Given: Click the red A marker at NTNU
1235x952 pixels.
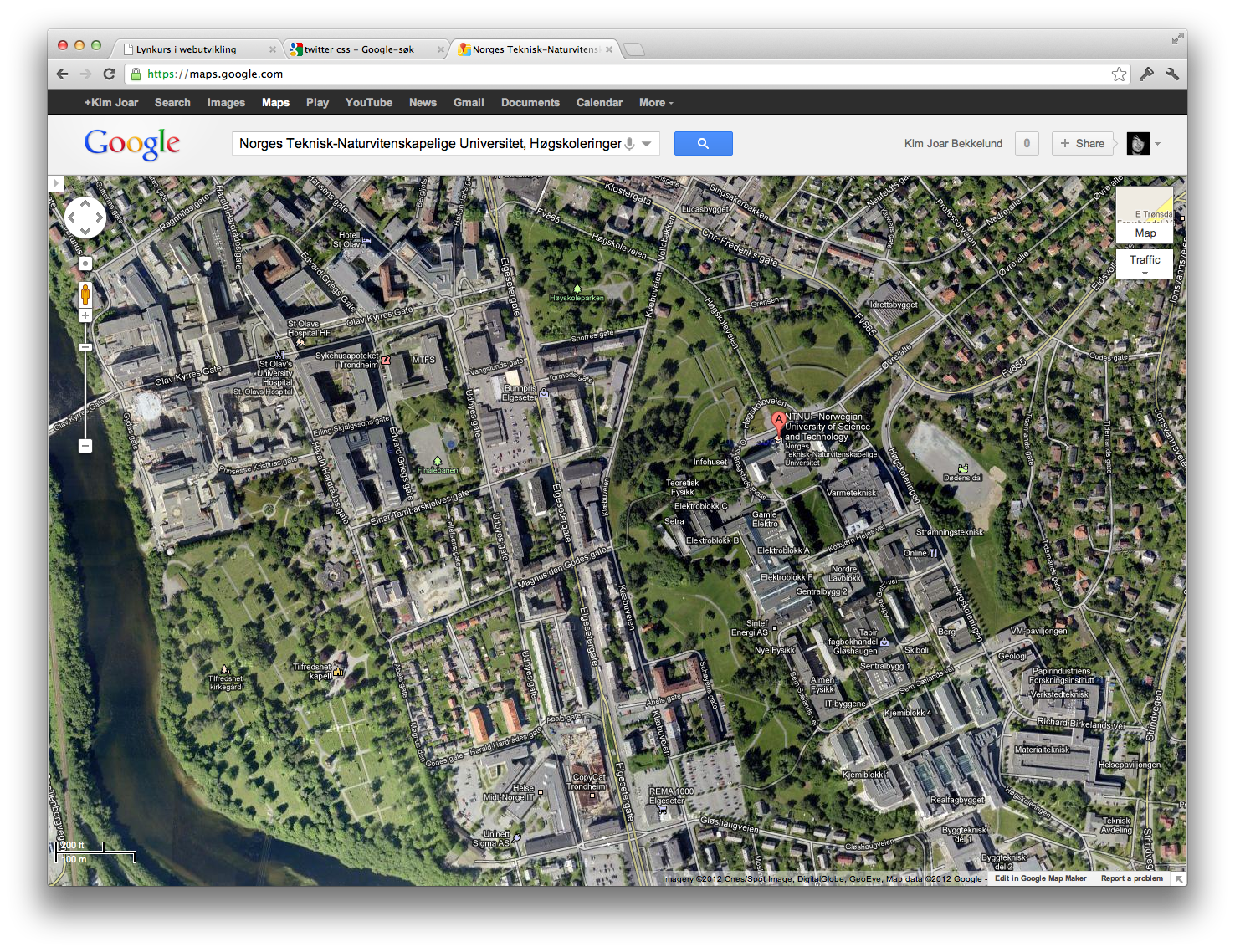Looking at the screenshot, I should (779, 422).
